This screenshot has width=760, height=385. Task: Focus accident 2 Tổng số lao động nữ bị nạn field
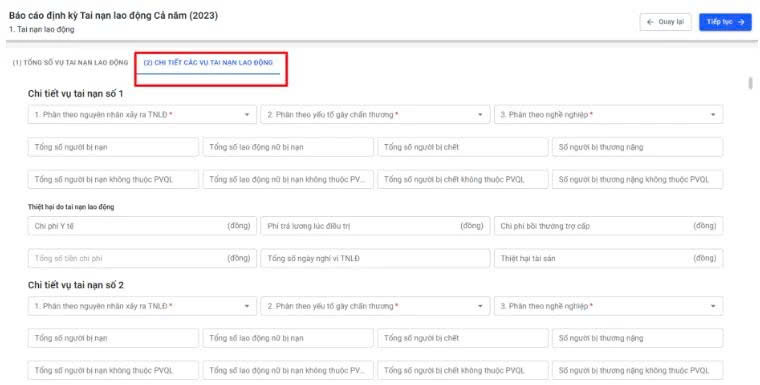288,338
